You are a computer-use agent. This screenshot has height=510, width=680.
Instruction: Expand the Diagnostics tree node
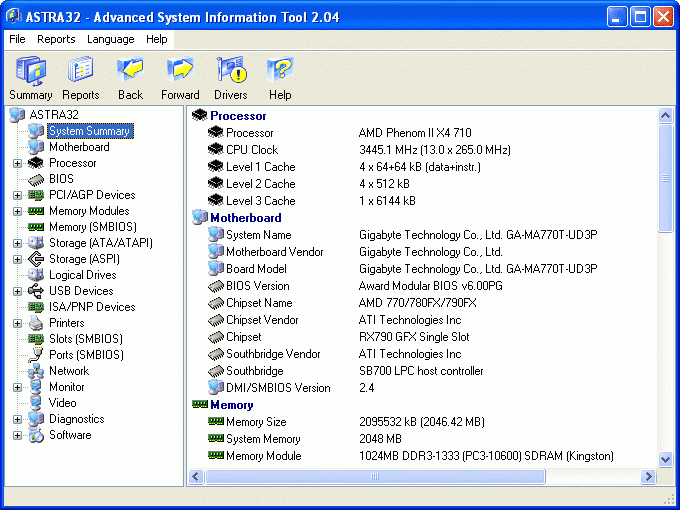[17, 419]
